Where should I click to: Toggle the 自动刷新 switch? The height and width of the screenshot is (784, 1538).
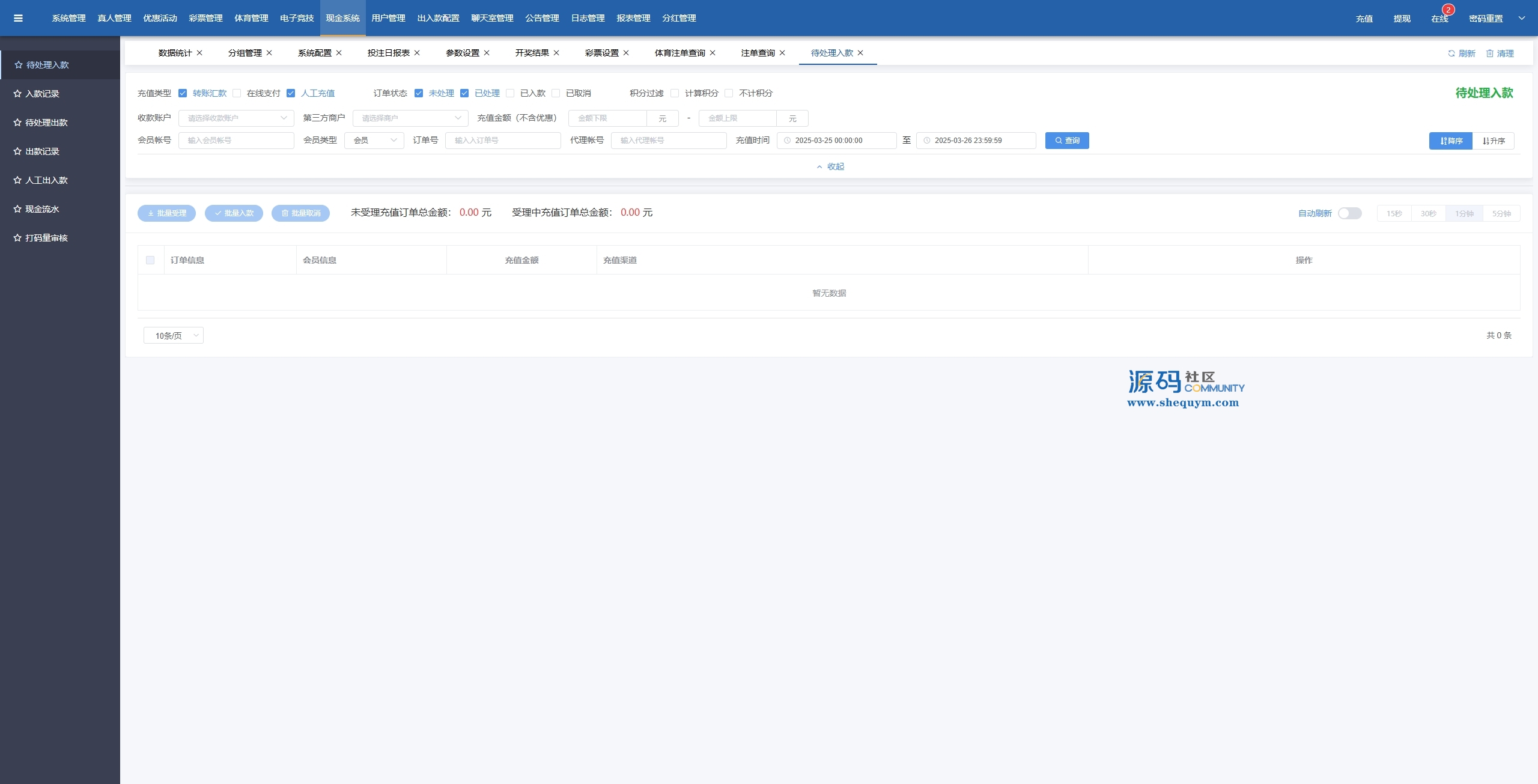click(1349, 213)
